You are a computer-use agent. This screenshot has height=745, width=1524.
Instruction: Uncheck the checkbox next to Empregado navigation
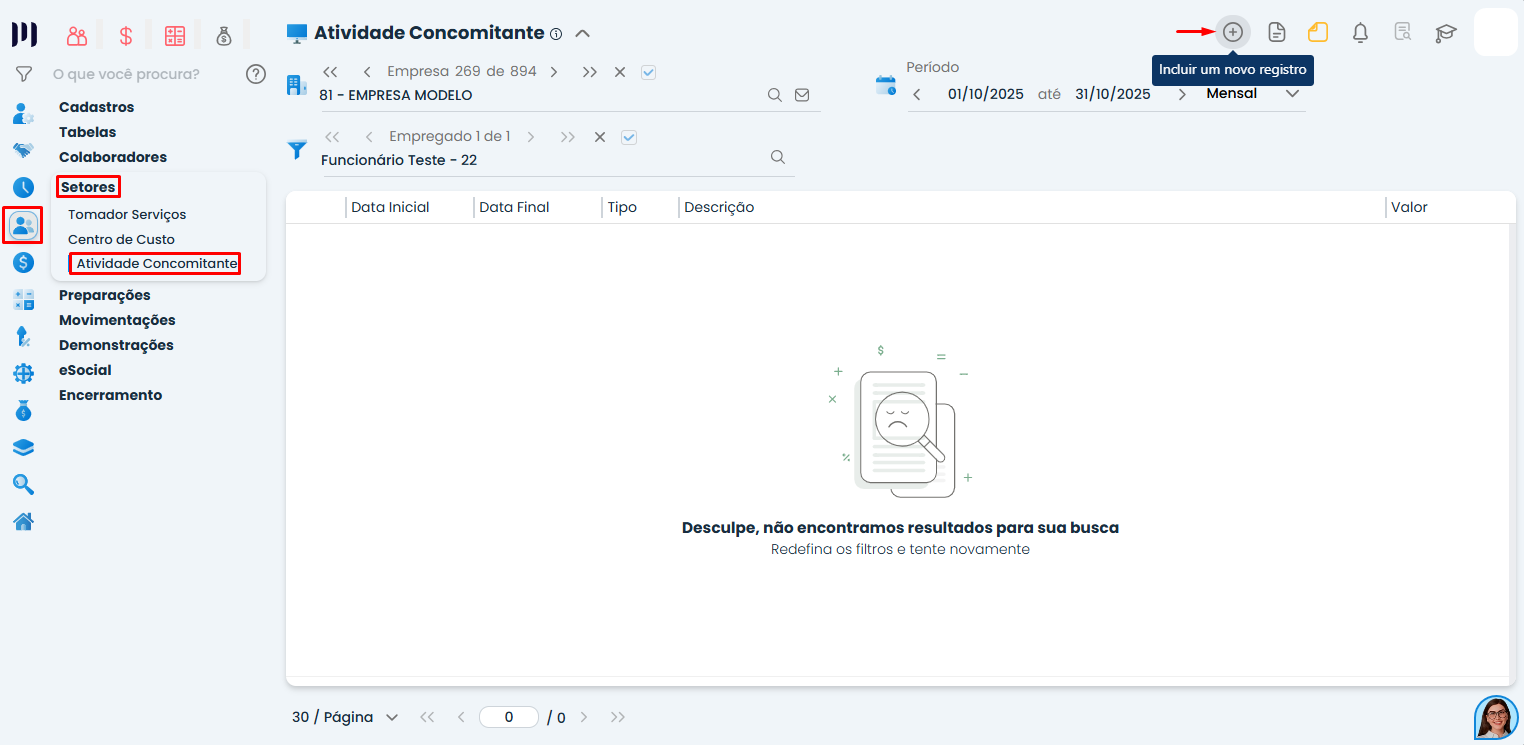629,136
